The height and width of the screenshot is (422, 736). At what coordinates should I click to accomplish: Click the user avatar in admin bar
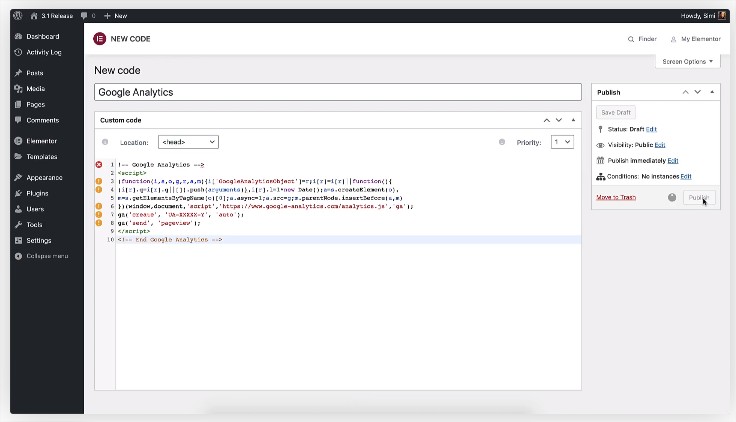[x=722, y=16]
